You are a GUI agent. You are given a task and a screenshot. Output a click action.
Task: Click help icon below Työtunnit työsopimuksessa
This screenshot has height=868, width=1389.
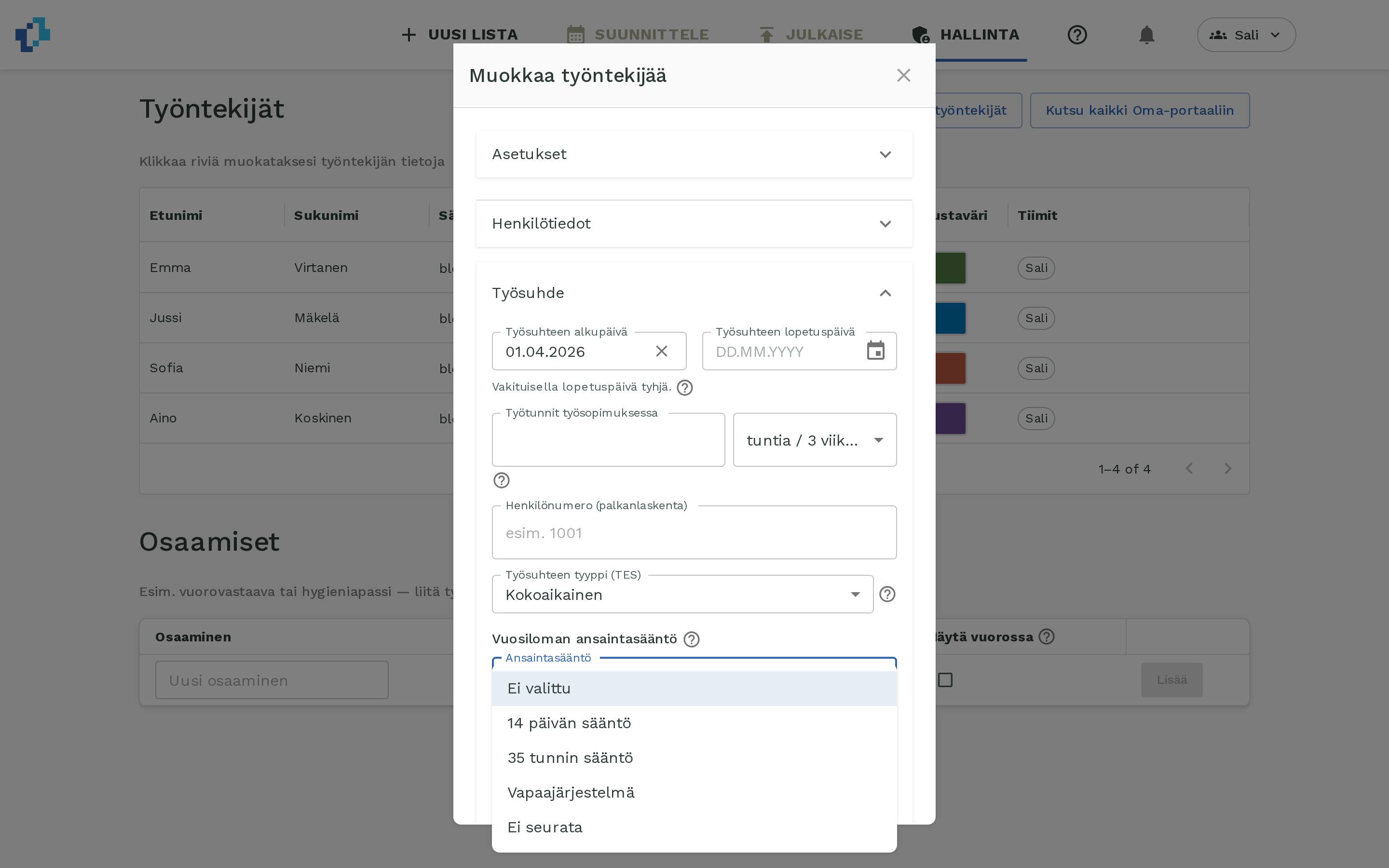click(x=501, y=480)
